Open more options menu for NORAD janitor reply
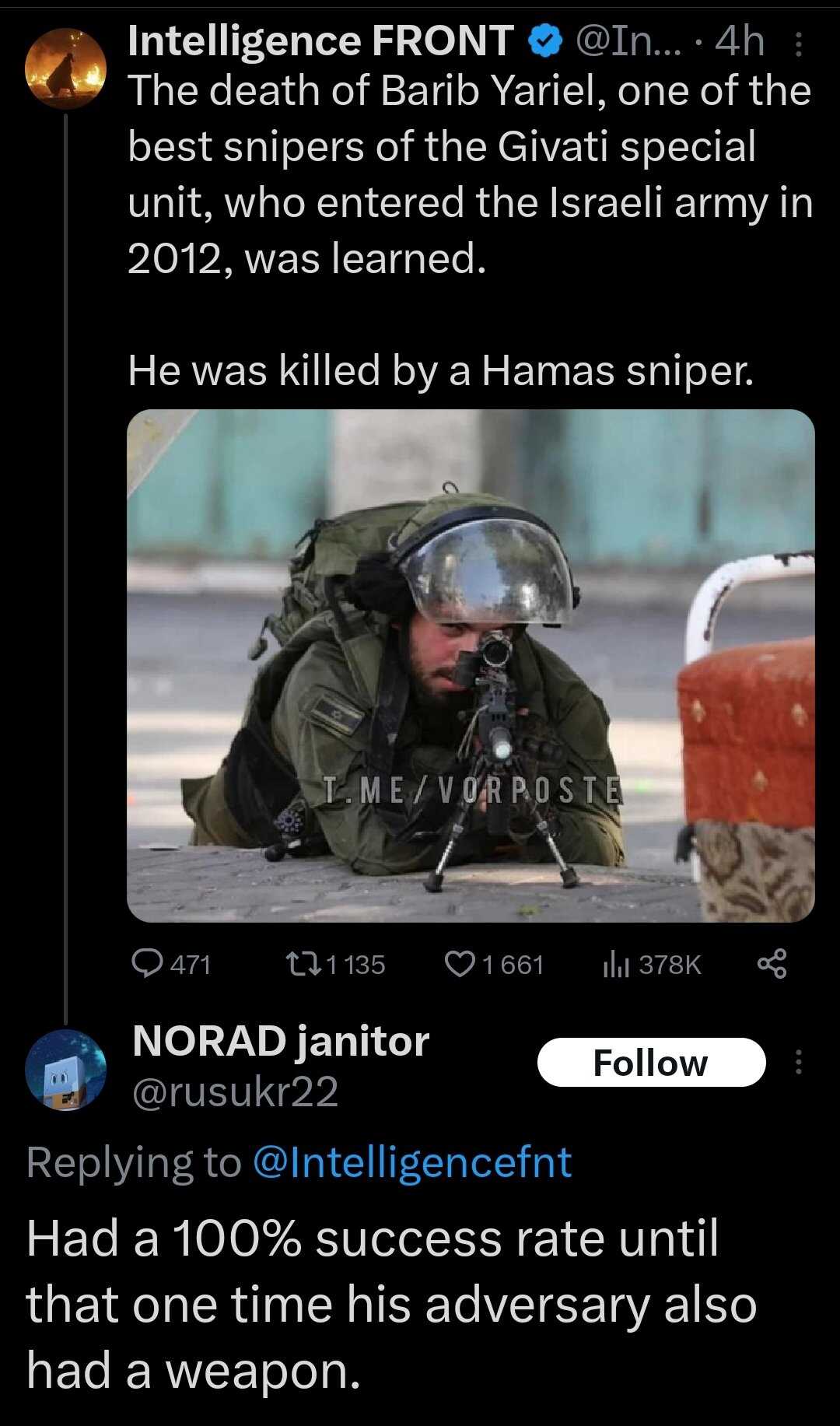Screen dimensions: 840x1426 [798, 1062]
